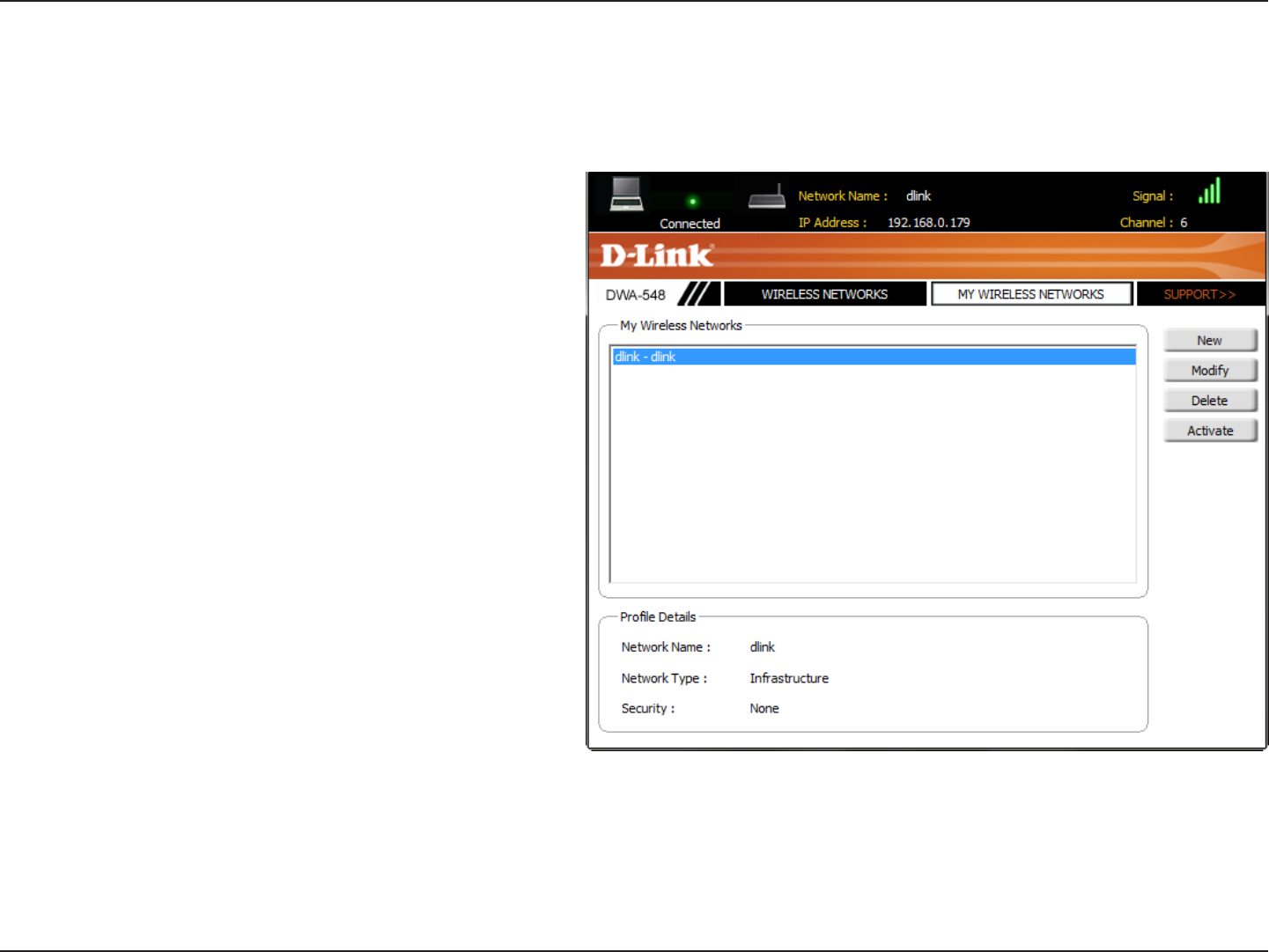Open the Wireless Networks tab

tap(824, 294)
